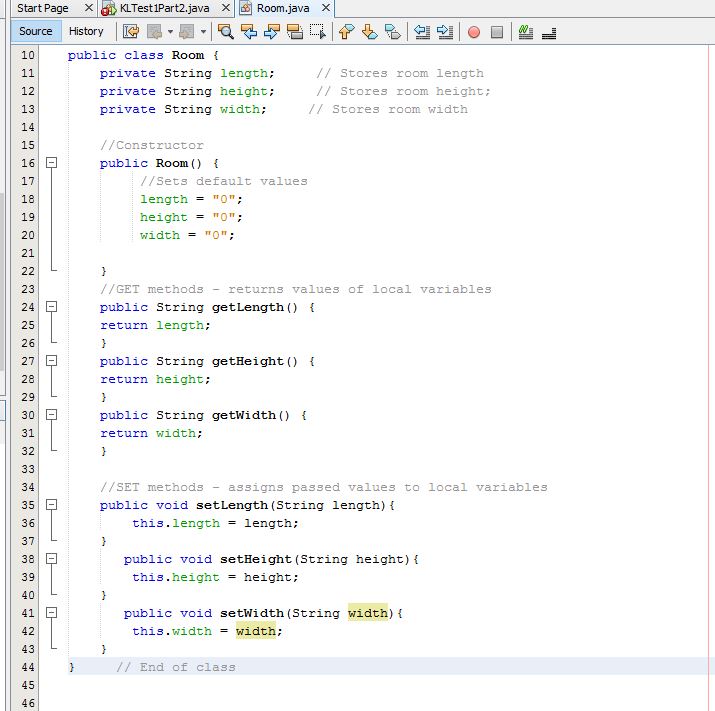The height and width of the screenshot is (711, 715).
Task: Toggle rectangular selection mode
Action: pyautogui.click(x=318, y=32)
